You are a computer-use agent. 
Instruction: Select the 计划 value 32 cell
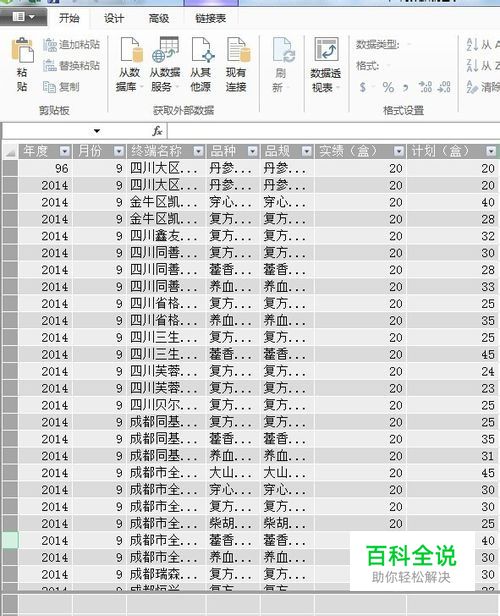(452, 236)
